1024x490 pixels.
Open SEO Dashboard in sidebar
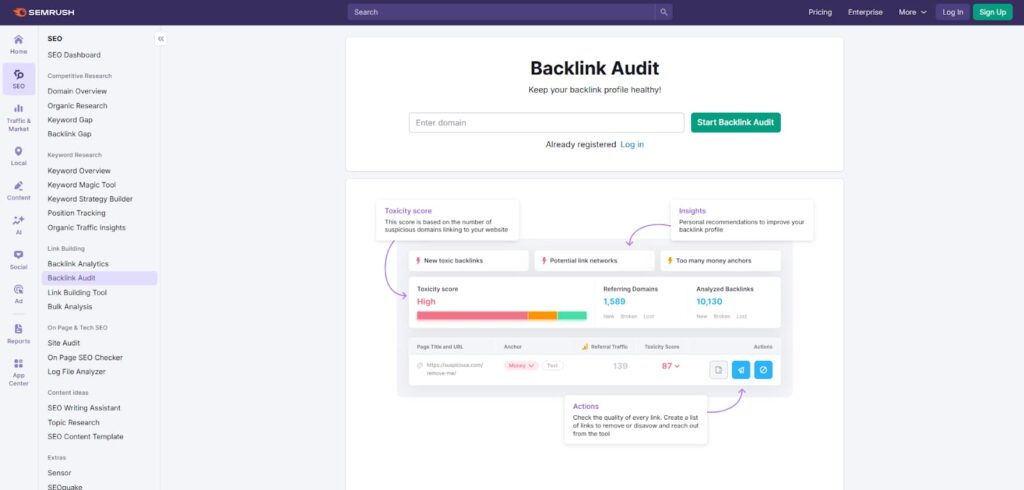tap(74, 55)
